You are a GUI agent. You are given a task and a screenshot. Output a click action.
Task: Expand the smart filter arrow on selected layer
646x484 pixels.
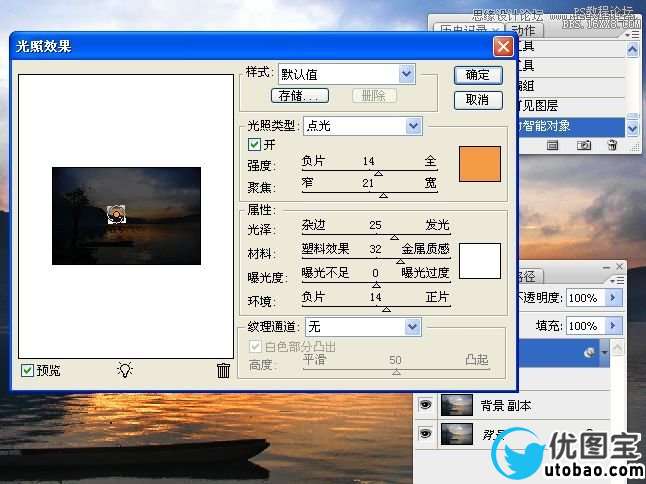click(604, 353)
